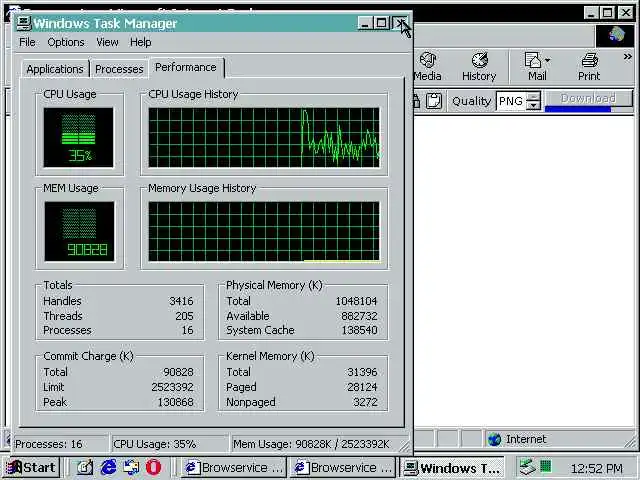Click Windows Task Manager taskbar button
Screen dimensions: 640x480
[452, 468]
